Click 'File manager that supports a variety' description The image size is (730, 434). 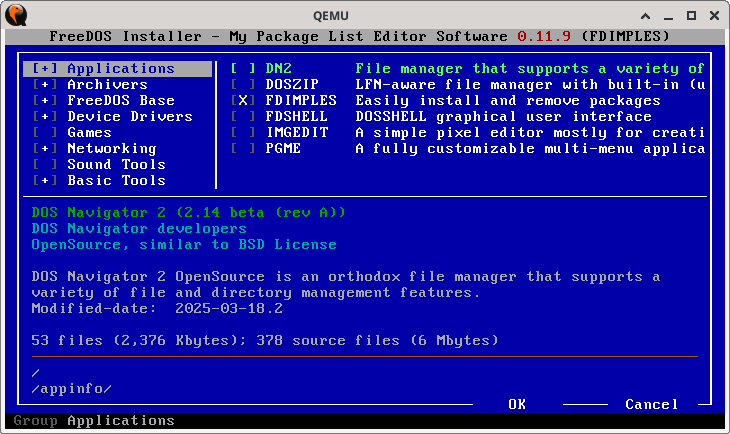(x=530, y=68)
